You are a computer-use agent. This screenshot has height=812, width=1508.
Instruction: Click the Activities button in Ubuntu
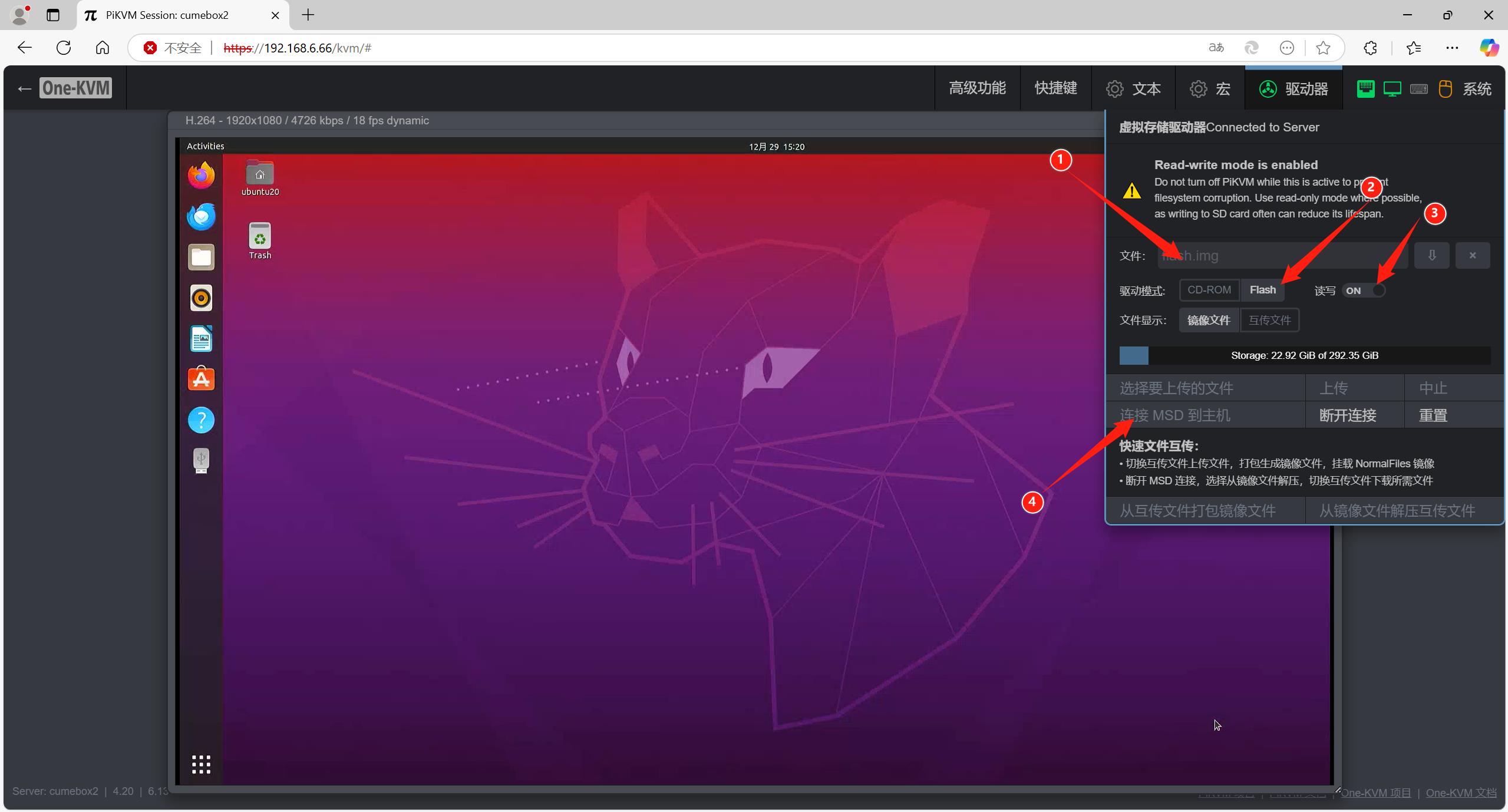pos(205,146)
